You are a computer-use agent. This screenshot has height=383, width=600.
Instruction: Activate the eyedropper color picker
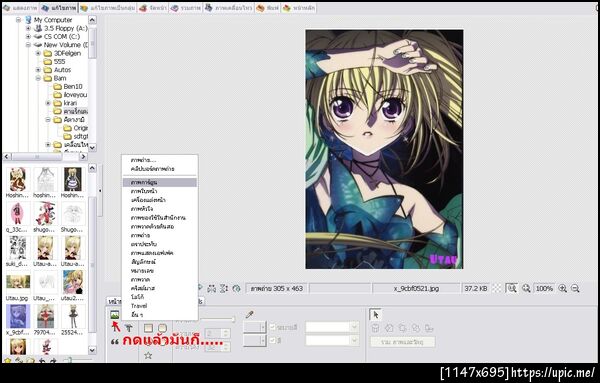pos(249,315)
